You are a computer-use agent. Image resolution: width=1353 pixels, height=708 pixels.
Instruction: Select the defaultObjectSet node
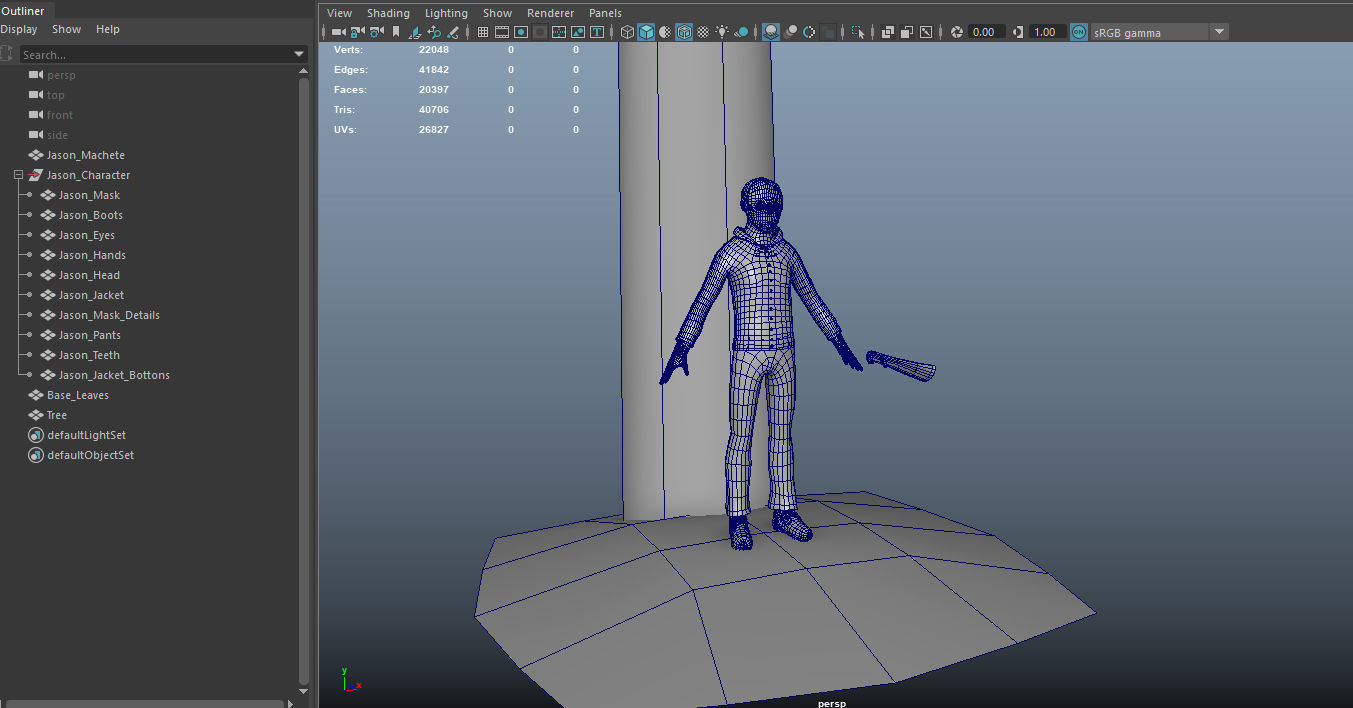pos(90,455)
